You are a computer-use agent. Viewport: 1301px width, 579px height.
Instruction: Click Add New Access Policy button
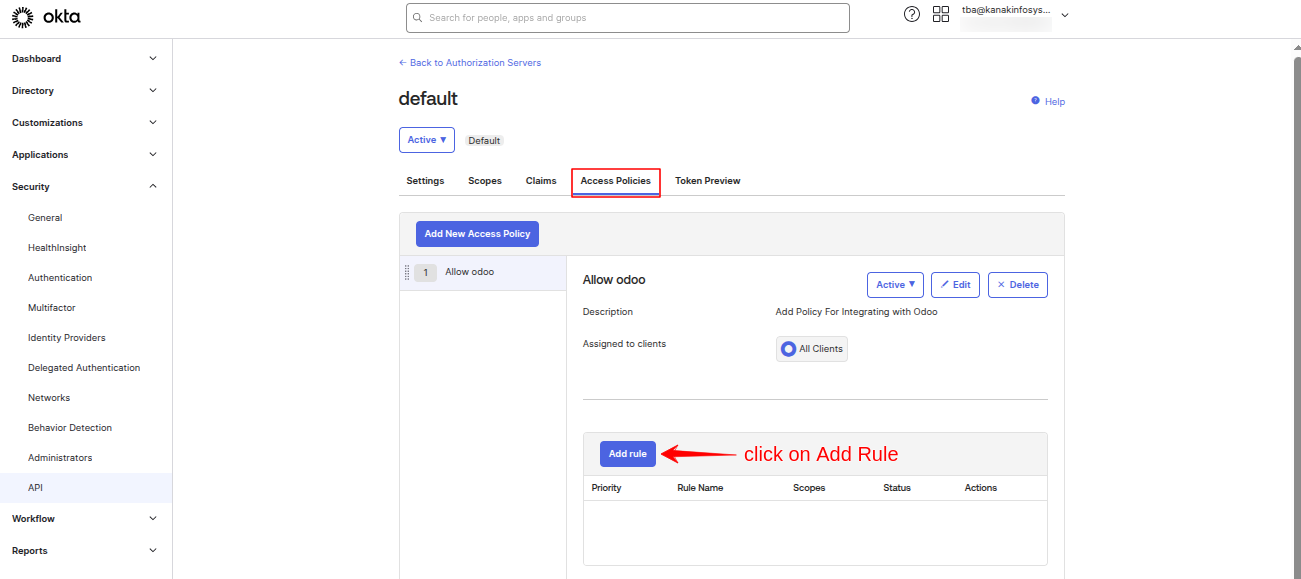(x=477, y=234)
